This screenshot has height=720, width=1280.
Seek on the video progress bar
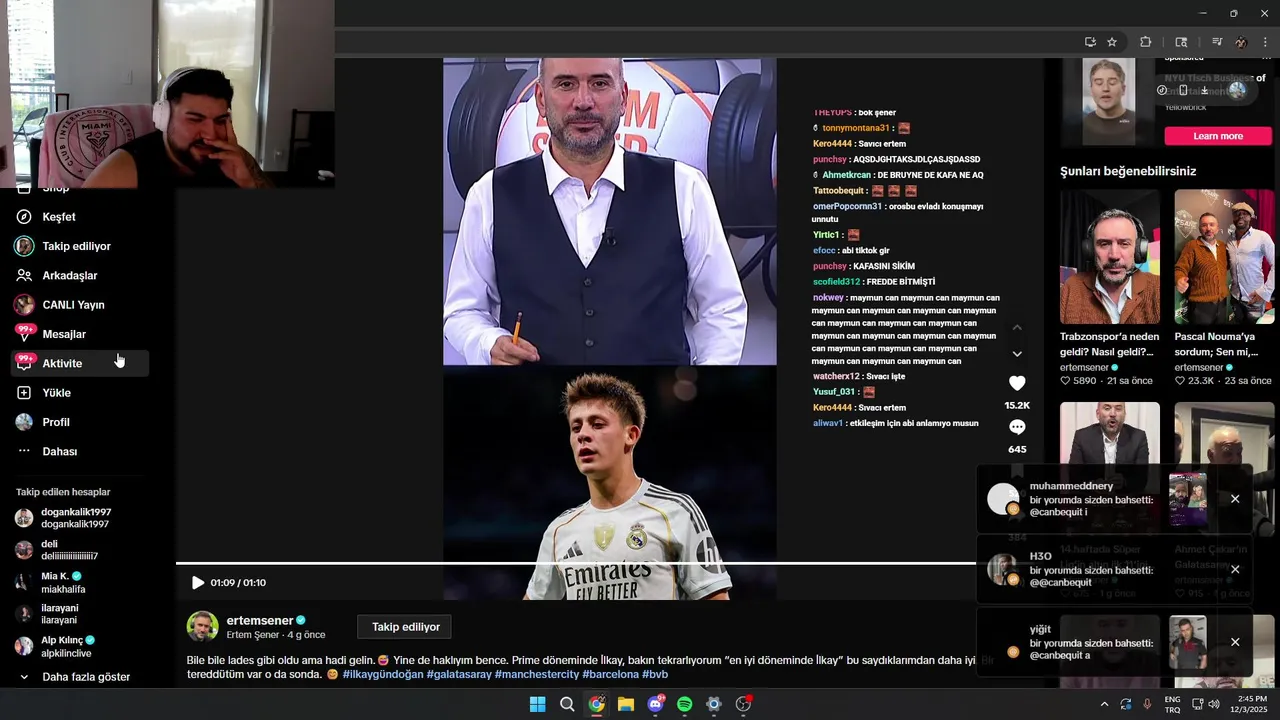(575, 563)
